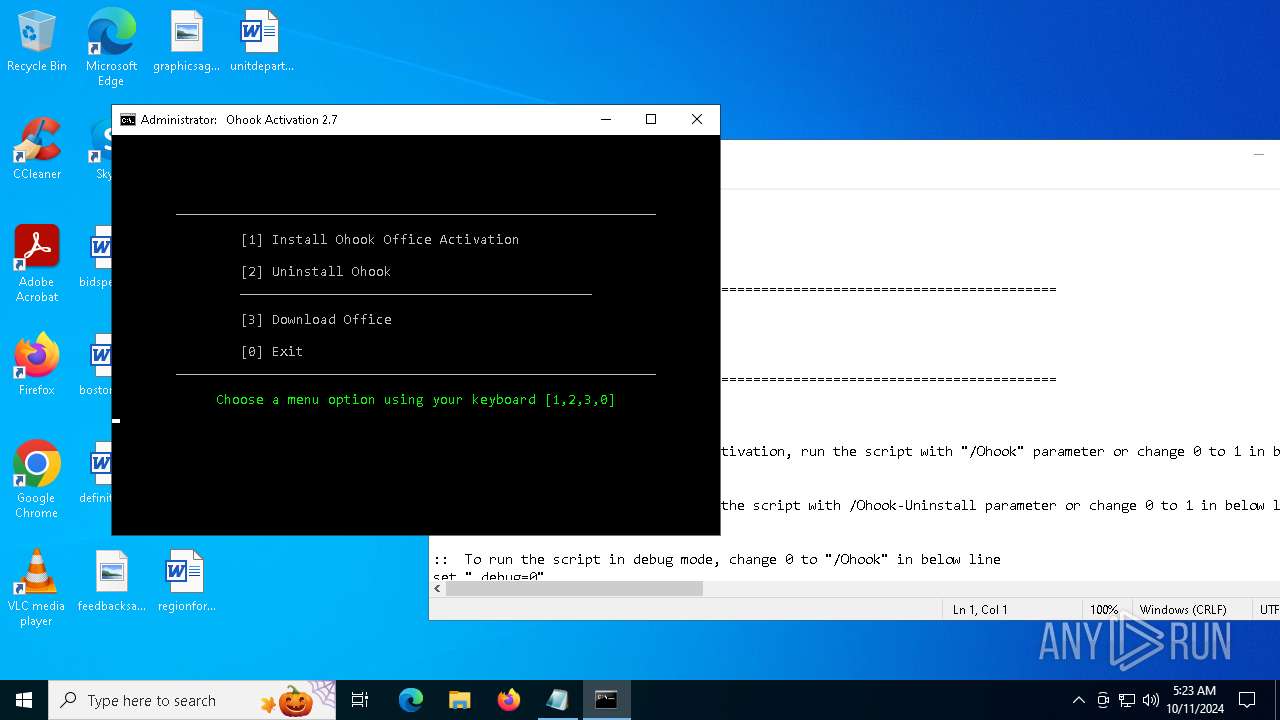This screenshot has width=1280, height=720.
Task: Click the debug mode comment line in Notepad
Action: coord(717,559)
